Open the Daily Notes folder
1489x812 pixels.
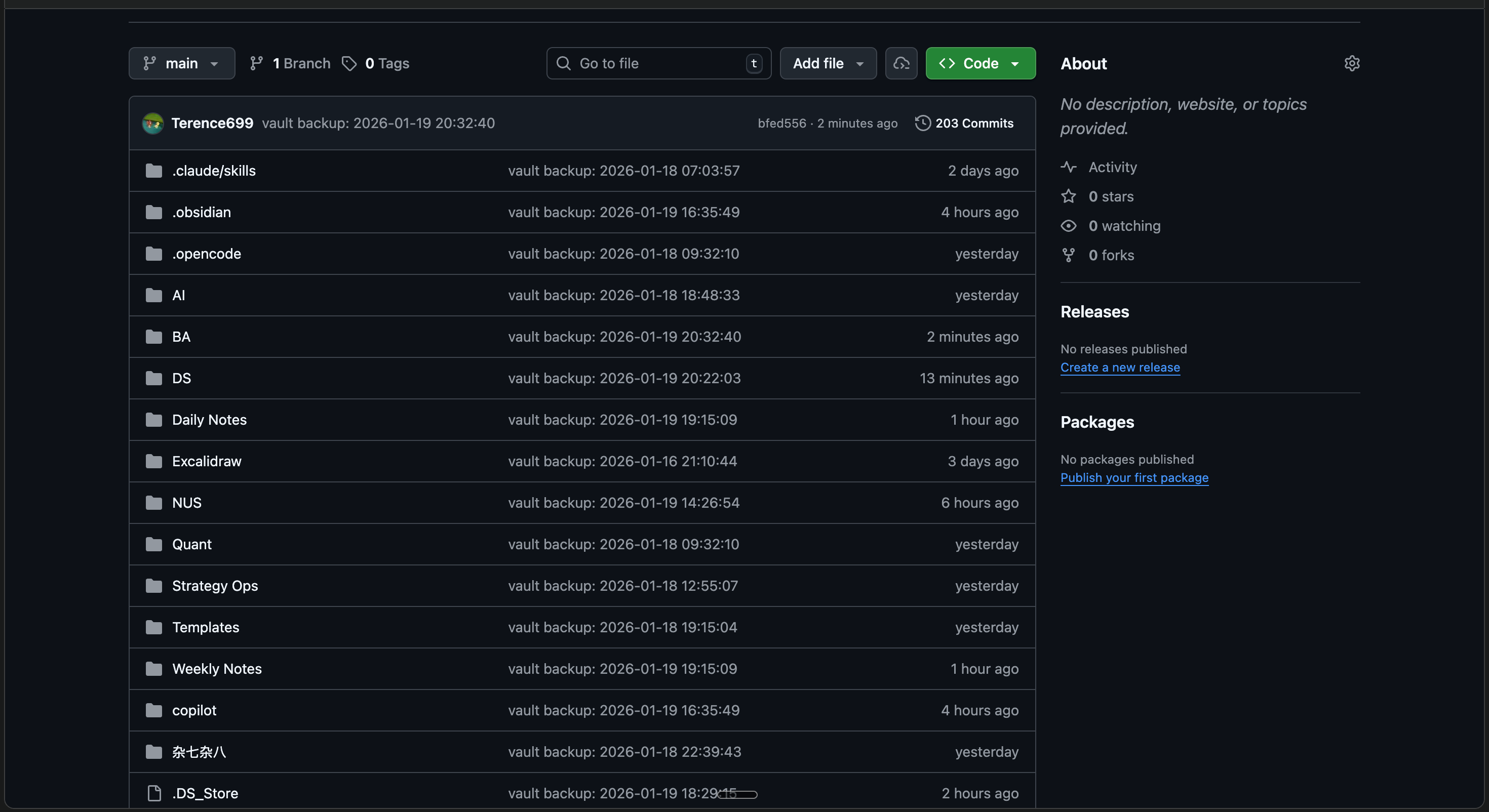pos(209,420)
